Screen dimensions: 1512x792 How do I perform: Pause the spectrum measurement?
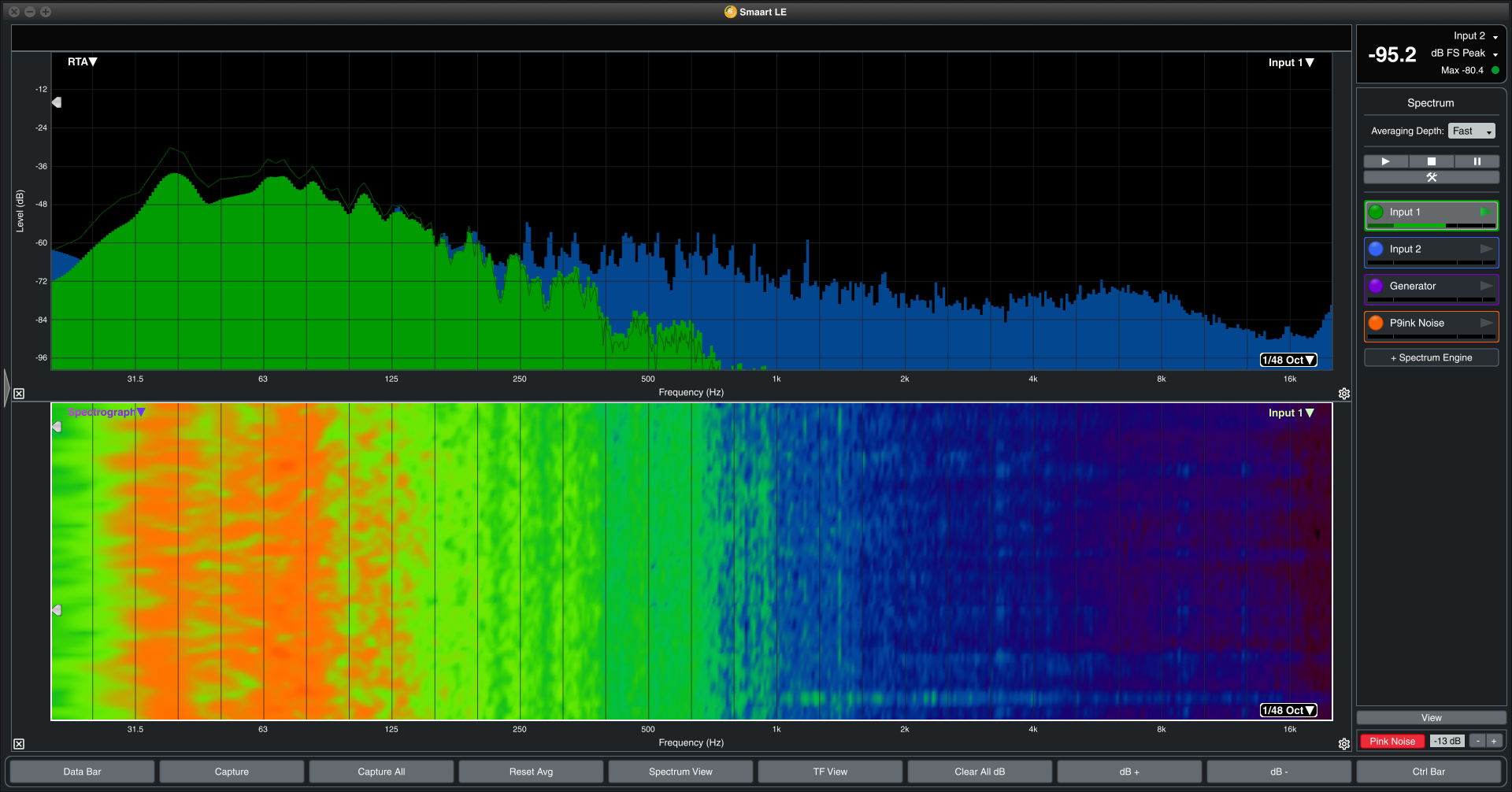[1477, 161]
